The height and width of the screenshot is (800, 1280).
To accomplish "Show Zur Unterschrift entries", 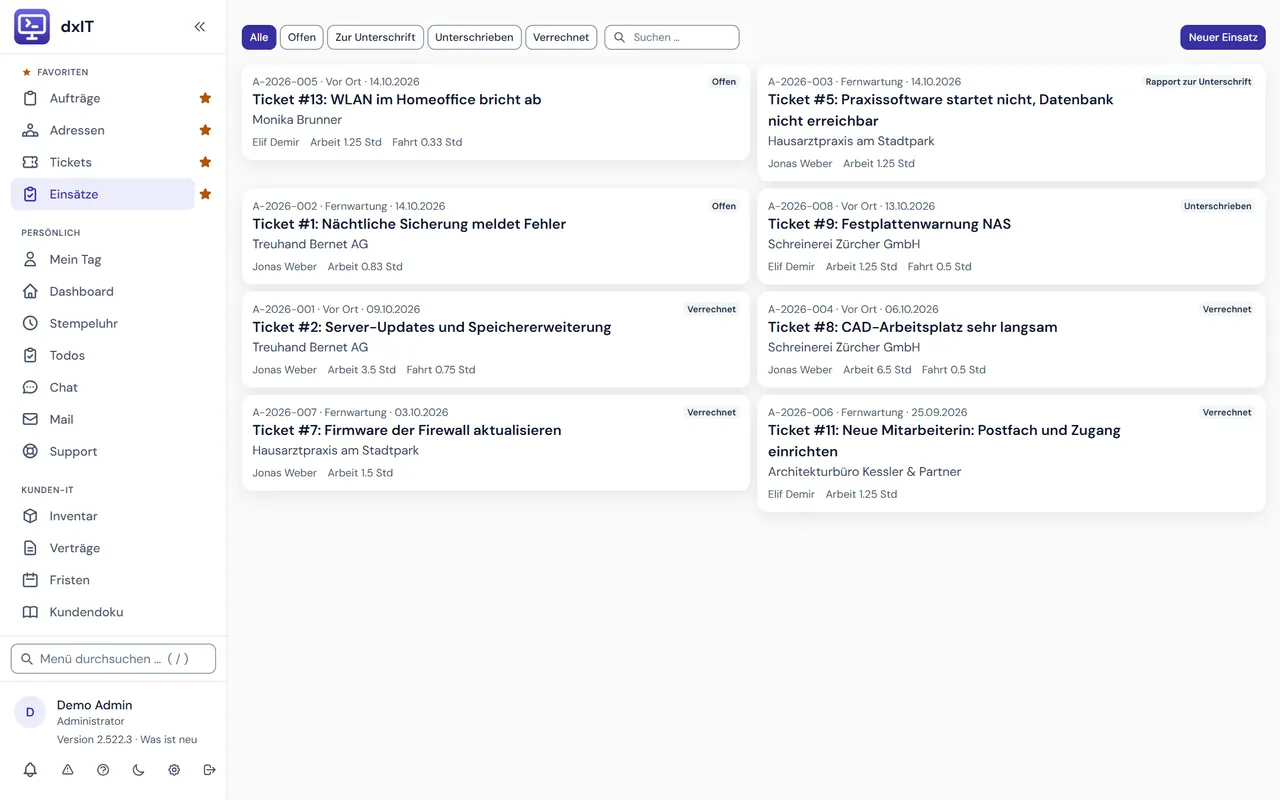I will point(375,37).
